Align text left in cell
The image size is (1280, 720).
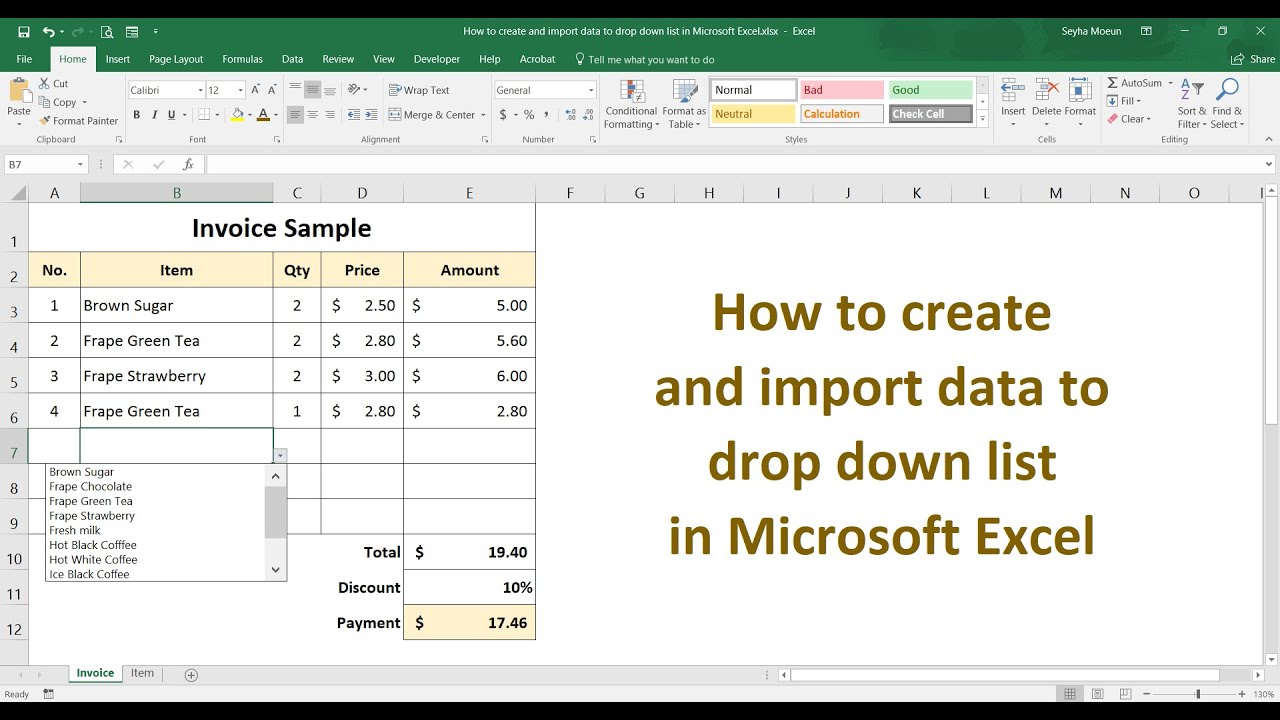point(295,115)
